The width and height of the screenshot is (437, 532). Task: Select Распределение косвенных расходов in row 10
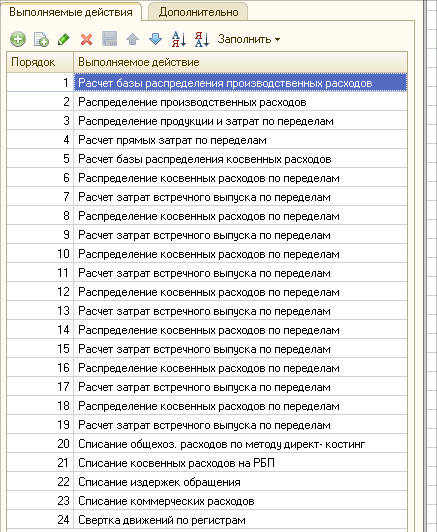(x=241, y=254)
